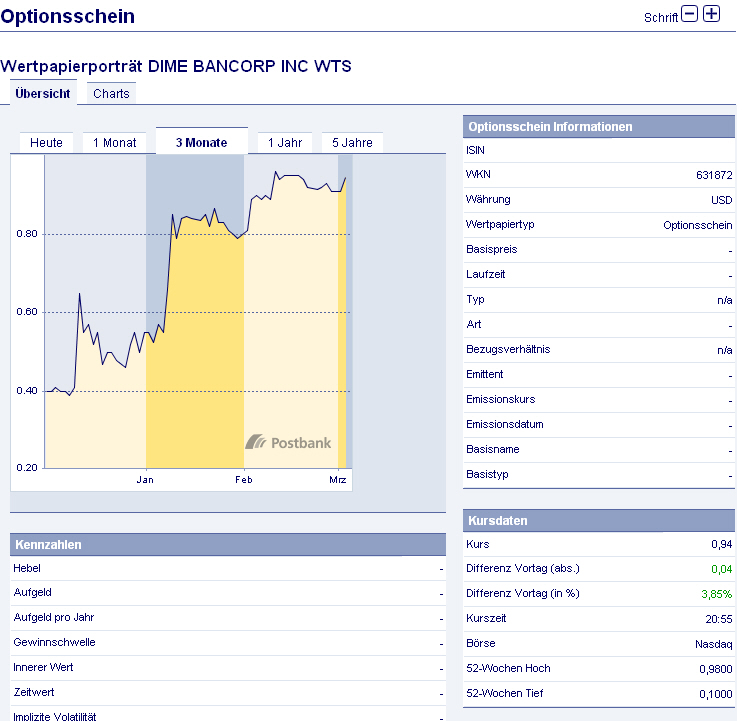The height and width of the screenshot is (721, 742).
Task: Click the Aufgeld pro Jahr row
Action: coord(228,618)
